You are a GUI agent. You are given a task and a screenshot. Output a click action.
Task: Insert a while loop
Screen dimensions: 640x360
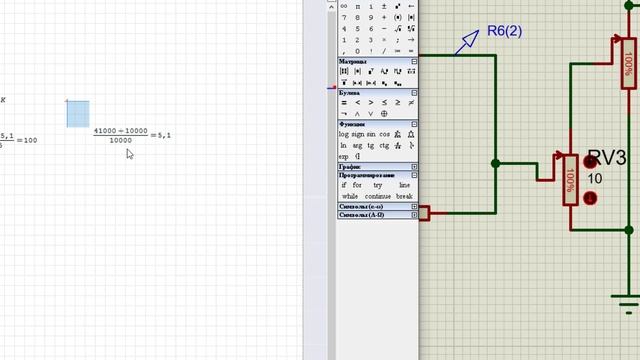pos(350,196)
